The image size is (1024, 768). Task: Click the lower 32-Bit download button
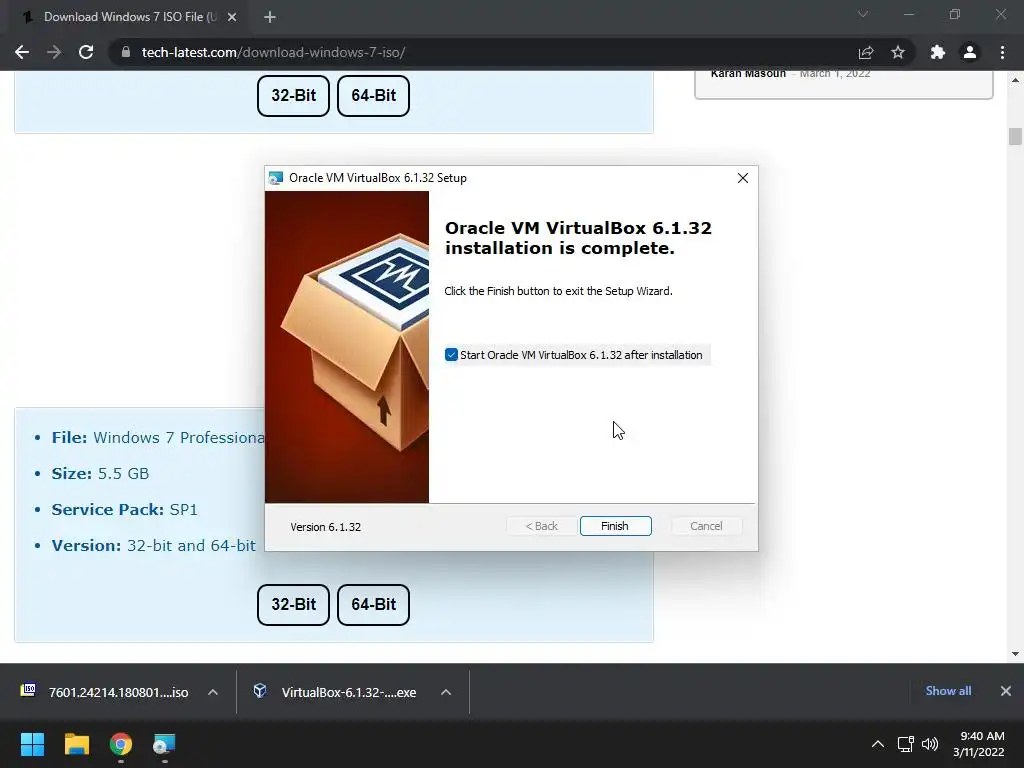[293, 605]
